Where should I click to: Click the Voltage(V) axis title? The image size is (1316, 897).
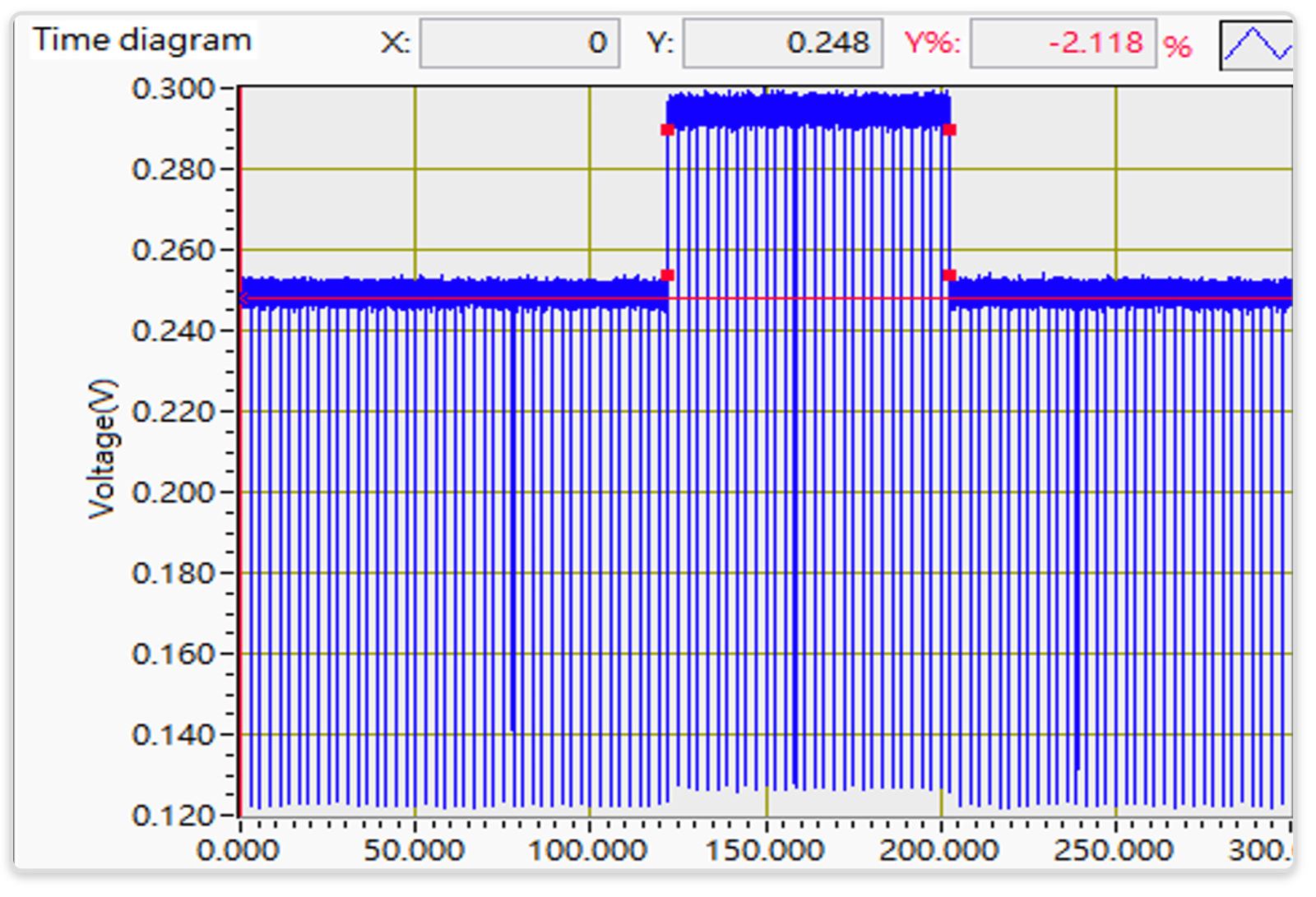[x=103, y=450]
